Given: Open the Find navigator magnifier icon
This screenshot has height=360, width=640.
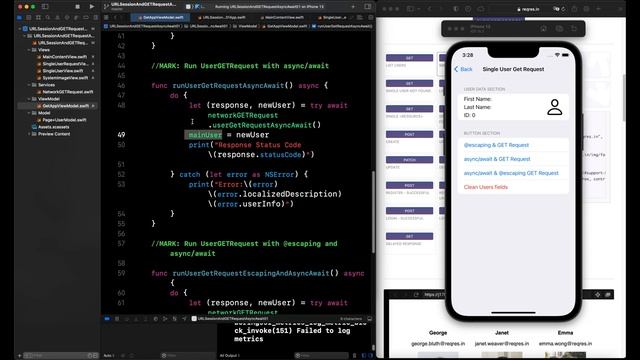Looking at the screenshot, I should (x=48, y=18).
